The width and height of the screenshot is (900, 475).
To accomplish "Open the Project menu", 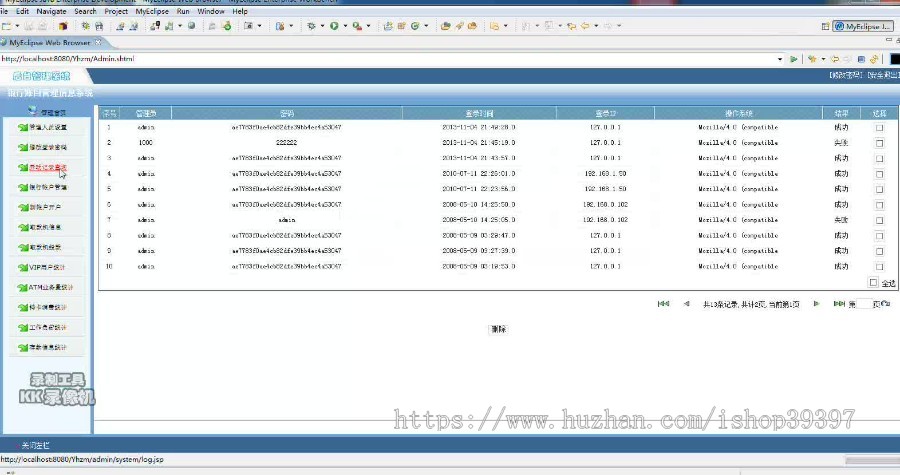I will click(x=116, y=11).
